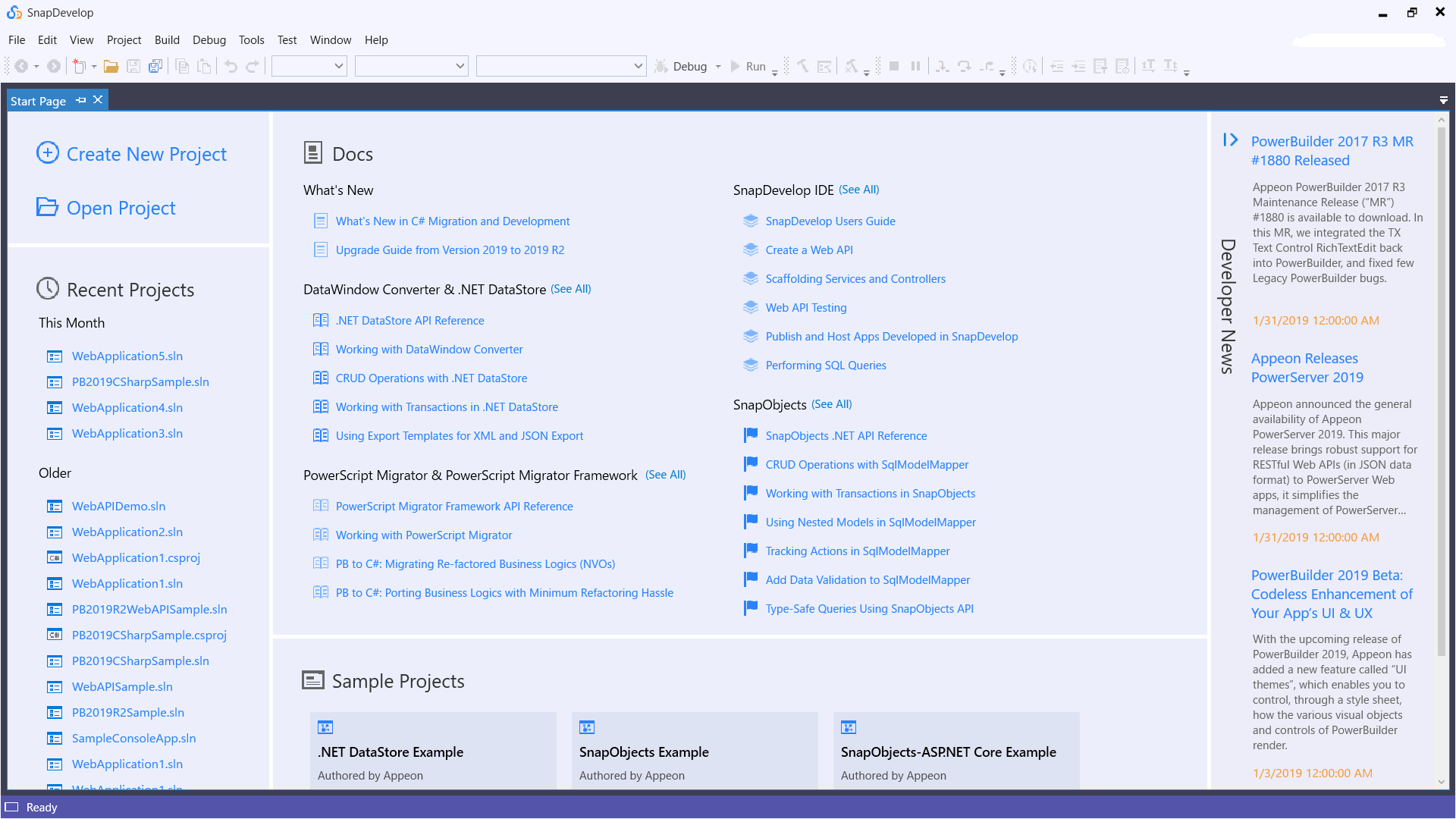Click Create New Project
The height and width of the screenshot is (819, 1456).
point(146,154)
